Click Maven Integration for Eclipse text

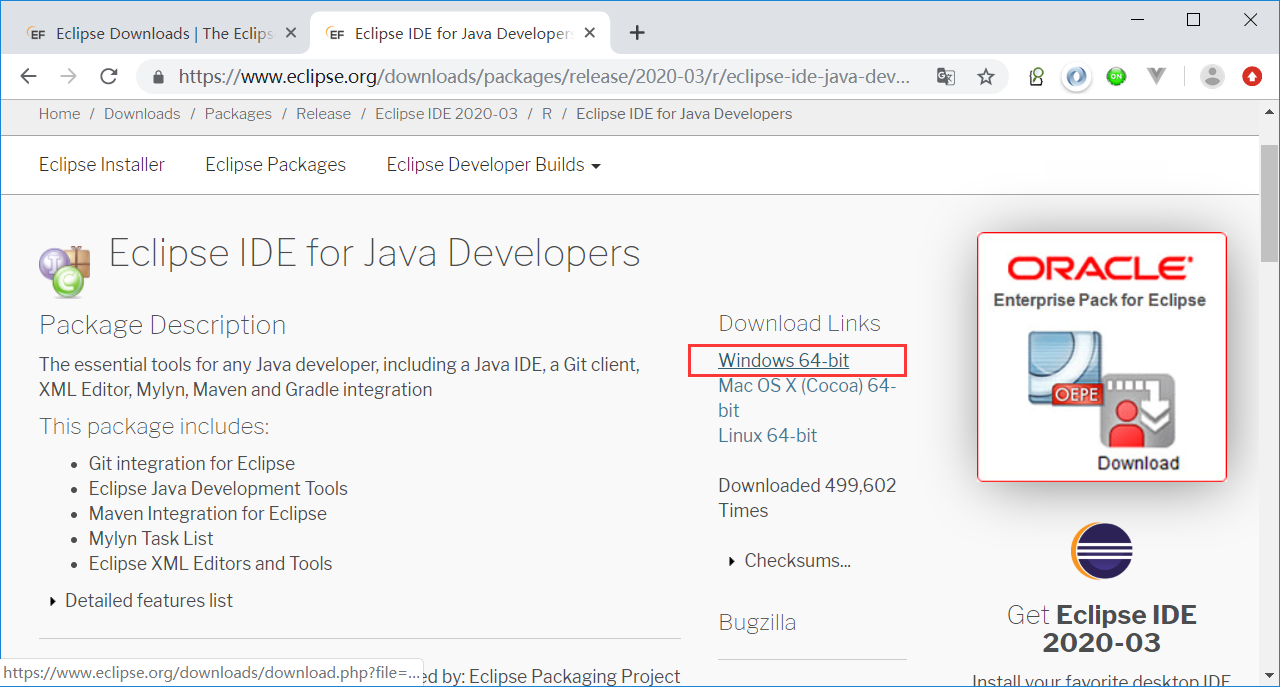click(208, 514)
